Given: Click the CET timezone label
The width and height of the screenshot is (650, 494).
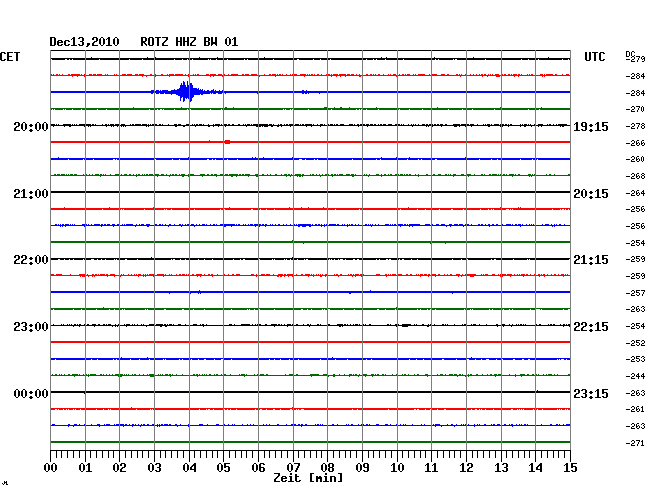Looking at the screenshot, I should [x=10, y=57].
